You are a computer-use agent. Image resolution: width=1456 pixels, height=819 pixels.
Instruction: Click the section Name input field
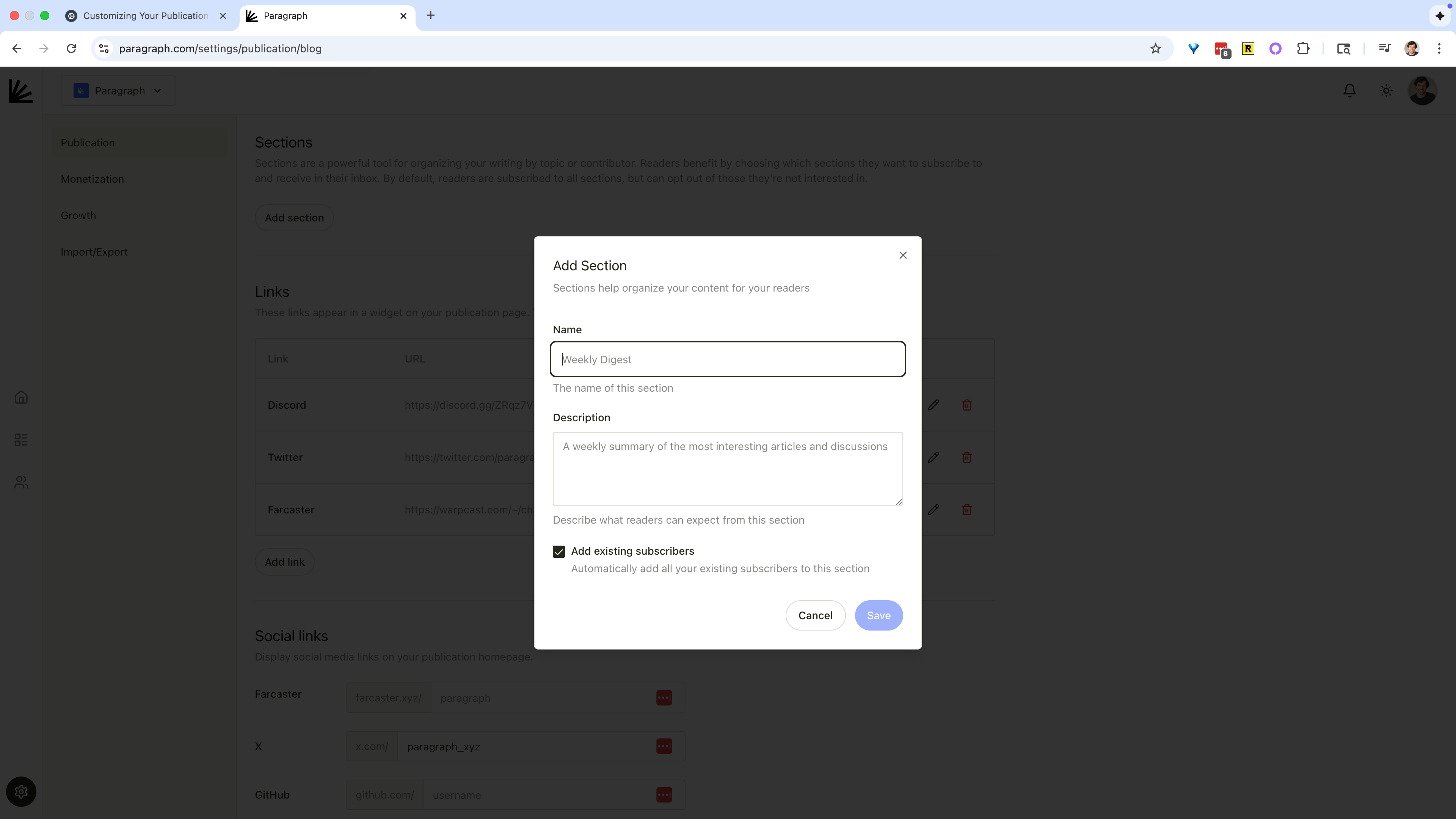pyautogui.click(x=728, y=359)
